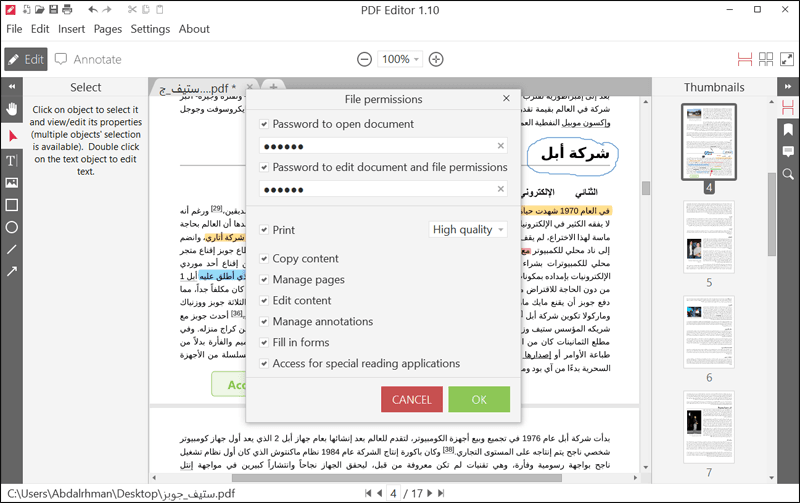This screenshot has height=503, width=800.
Task: Switch to Annotate mode
Action: pos(88,59)
